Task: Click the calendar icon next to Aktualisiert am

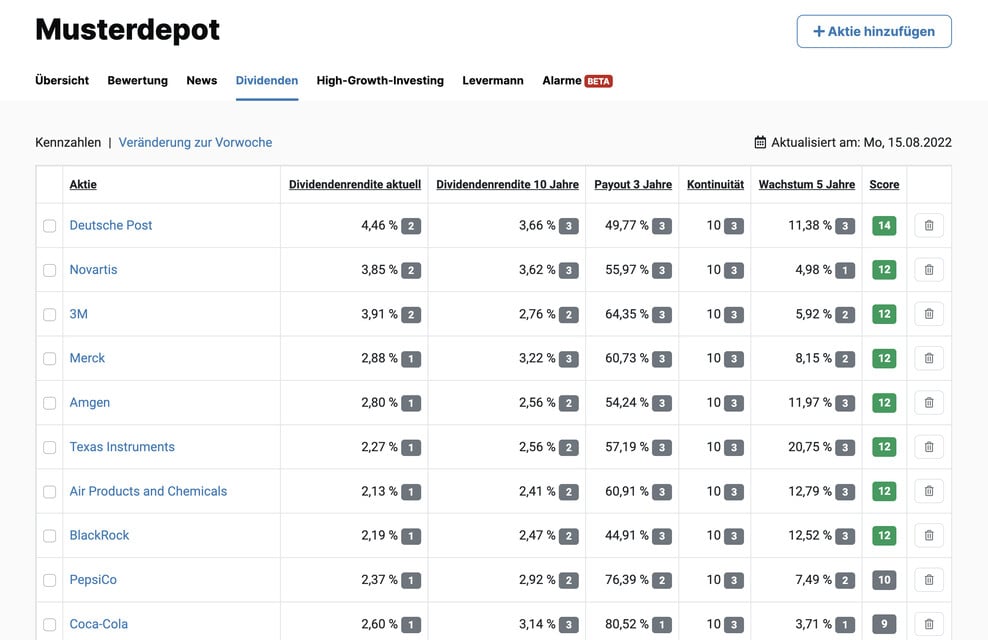Action: 760,142
